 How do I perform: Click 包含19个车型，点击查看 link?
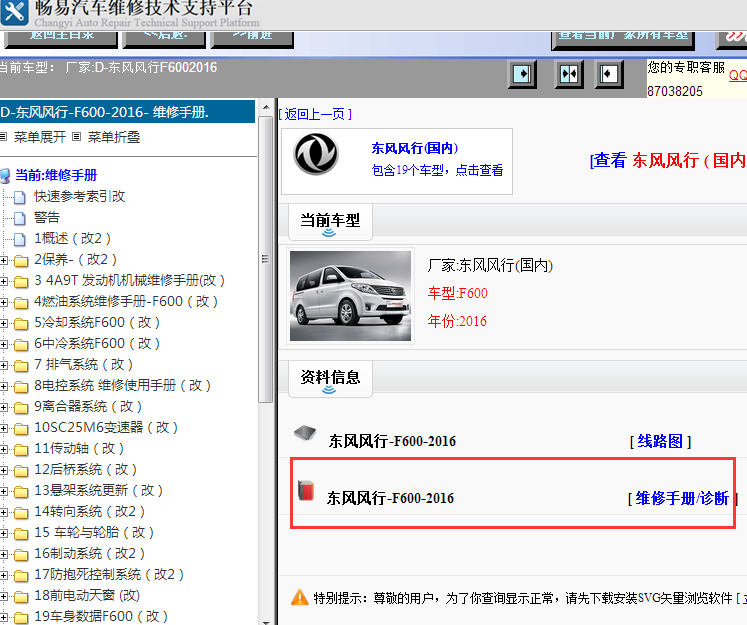pyautogui.click(x=437, y=170)
